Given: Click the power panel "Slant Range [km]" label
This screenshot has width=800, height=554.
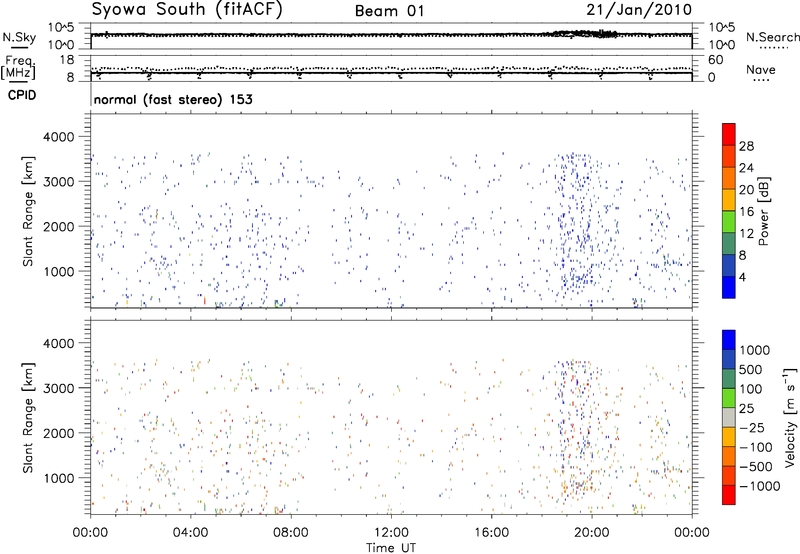Looking at the screenshot, I should point(28,211).
